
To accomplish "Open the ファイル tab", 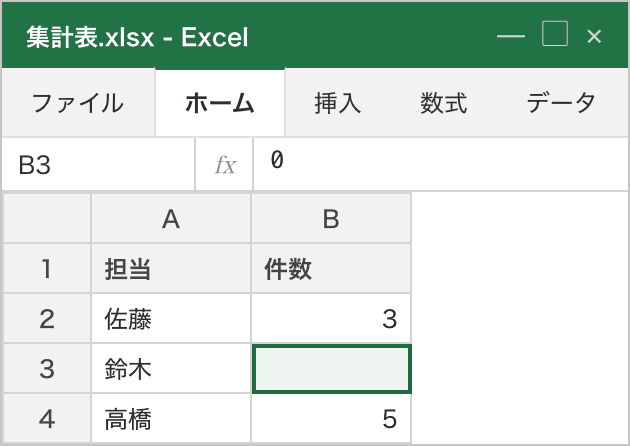I will coord(78,103).
